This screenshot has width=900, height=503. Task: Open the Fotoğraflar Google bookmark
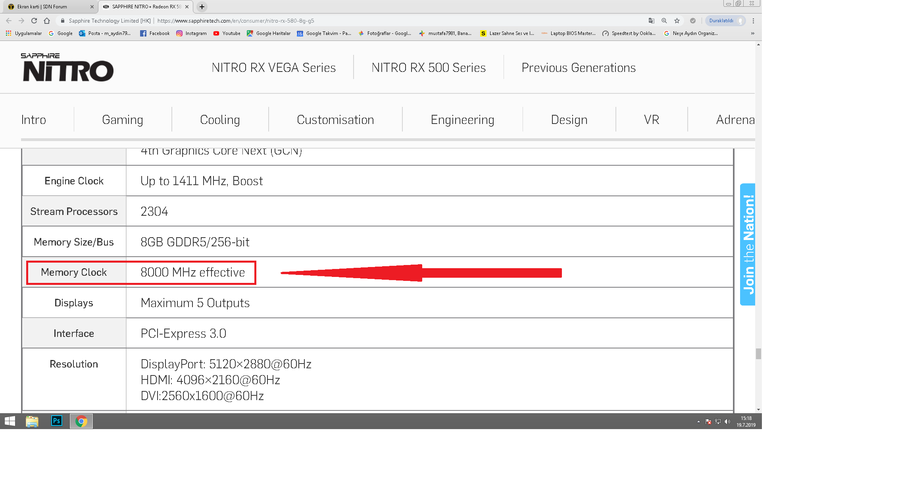coord(385,33)
